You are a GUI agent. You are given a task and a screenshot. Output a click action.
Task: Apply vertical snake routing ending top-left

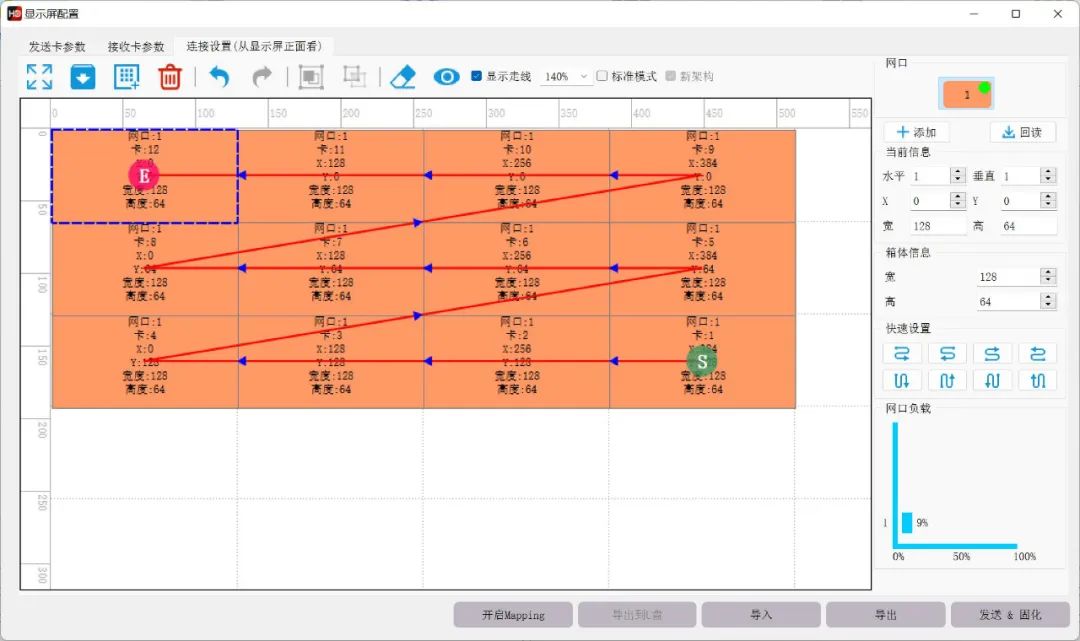click(x=1038, y=380)
